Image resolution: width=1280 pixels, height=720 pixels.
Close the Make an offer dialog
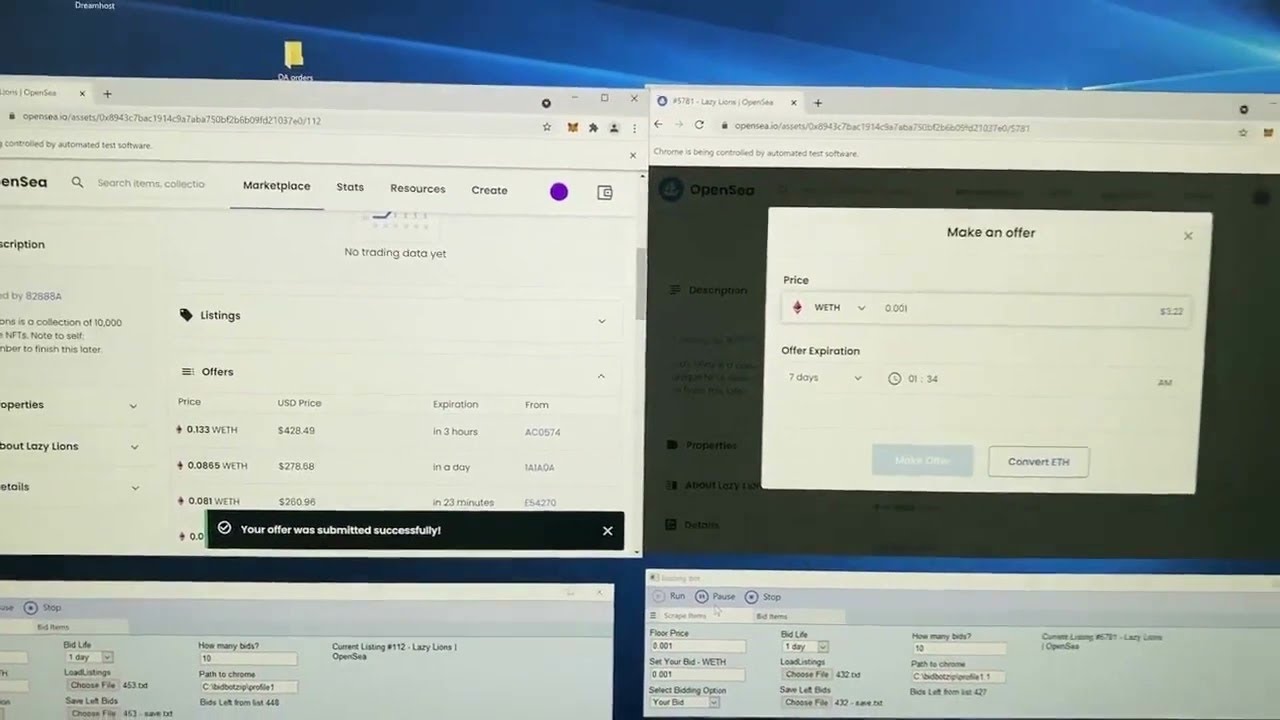click(1188, 236)
